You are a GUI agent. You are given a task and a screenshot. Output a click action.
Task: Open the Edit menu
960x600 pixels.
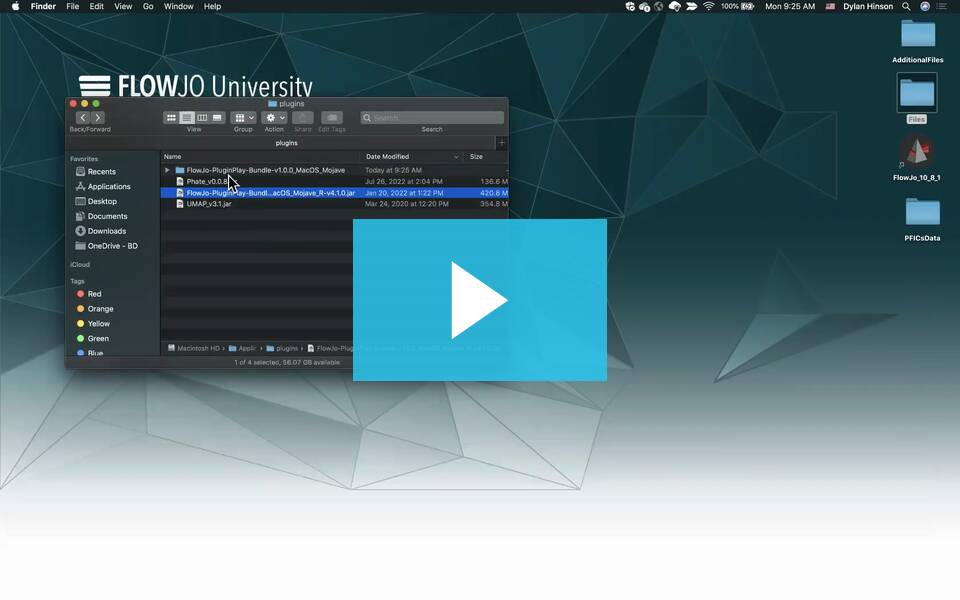(x=97, y=6)
